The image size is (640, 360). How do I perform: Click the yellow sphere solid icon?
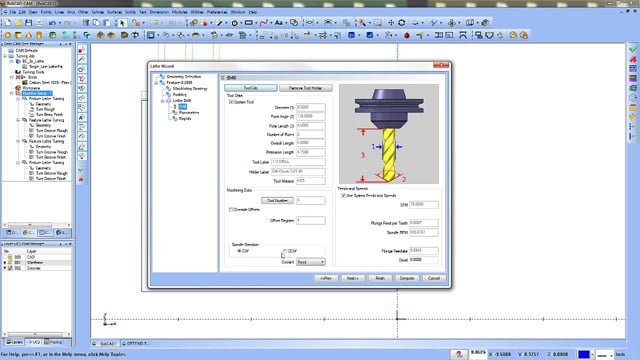coord(7,36)
